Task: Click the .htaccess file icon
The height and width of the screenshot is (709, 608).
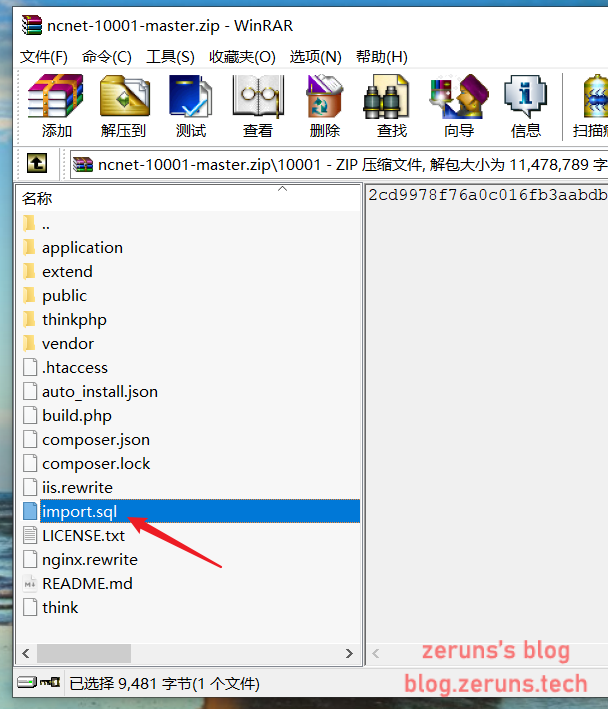Action: [x=30, y=367]
